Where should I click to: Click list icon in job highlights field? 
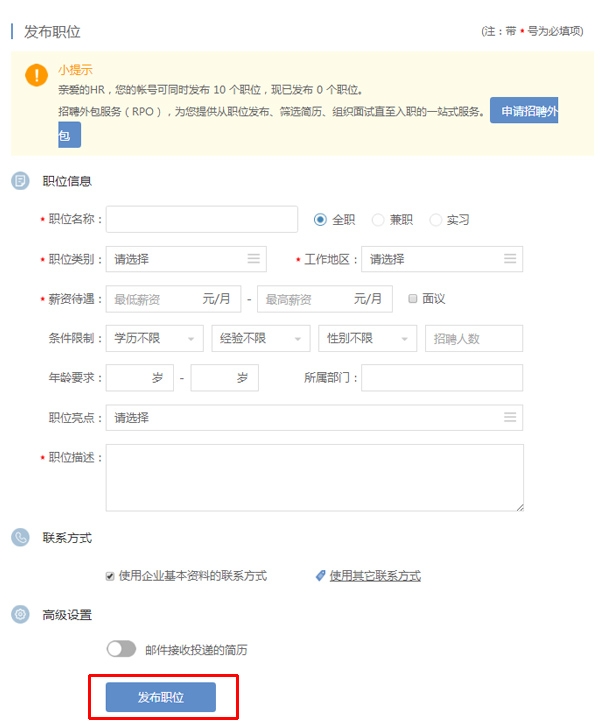(x=510, y=417)
